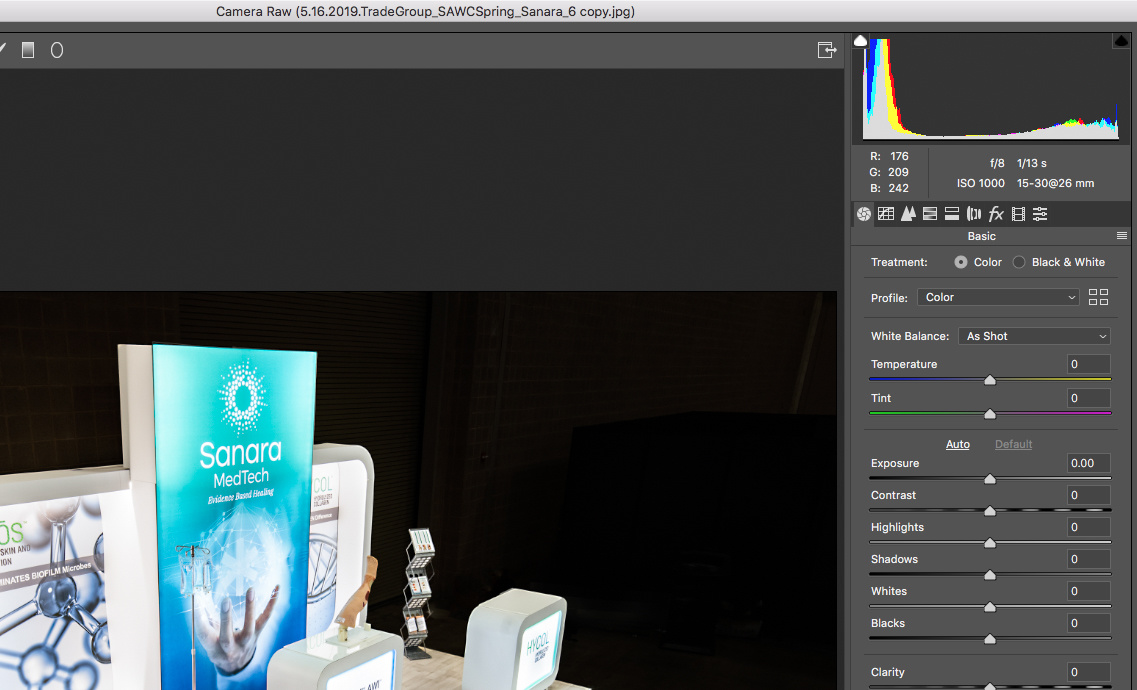Toggle full screen mode icon above preview

826,50
